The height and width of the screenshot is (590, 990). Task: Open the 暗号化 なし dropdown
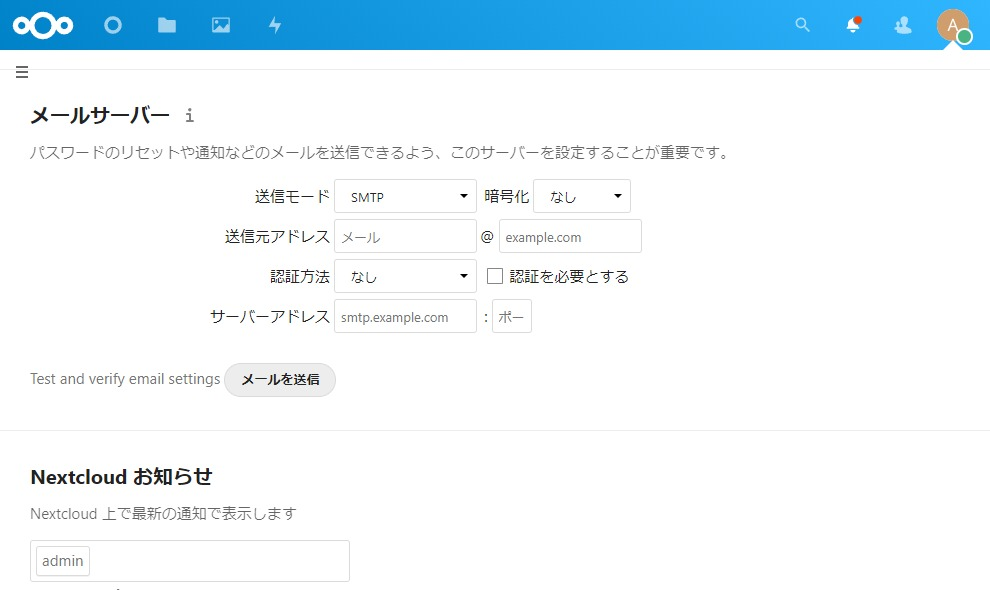click(581, 196)
